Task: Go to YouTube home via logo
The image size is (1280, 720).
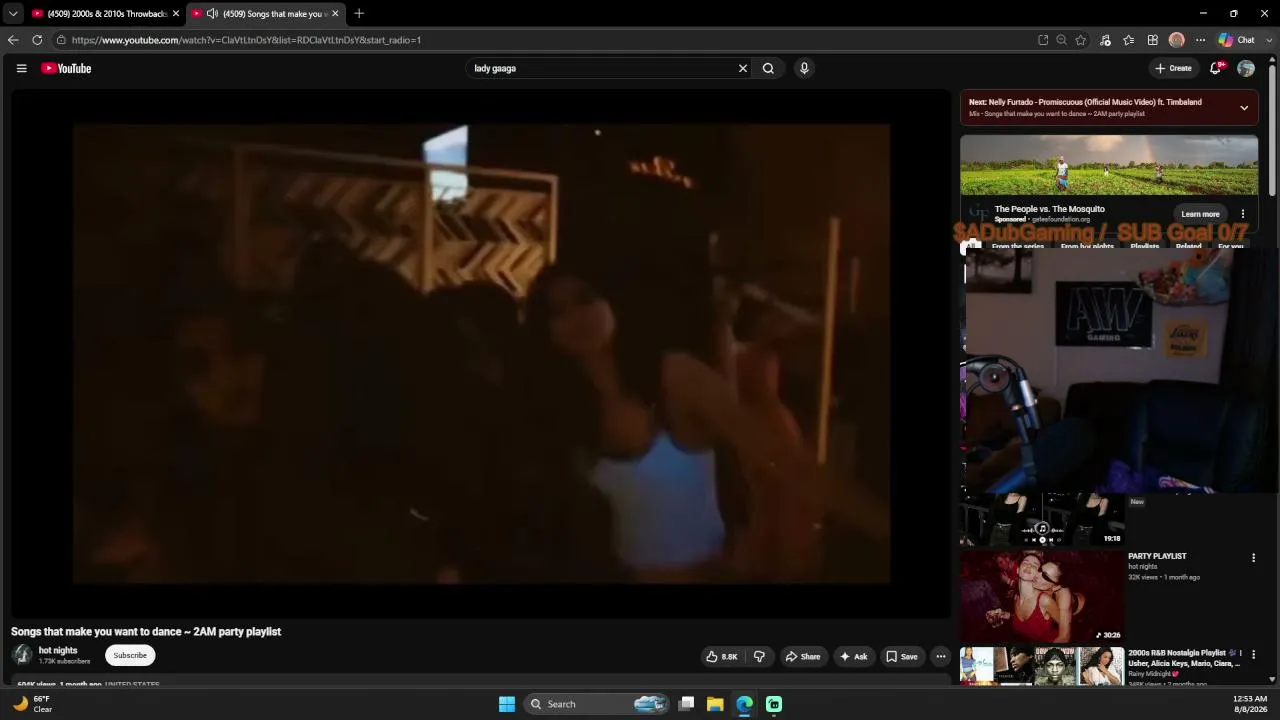Action: click(66, 68)
